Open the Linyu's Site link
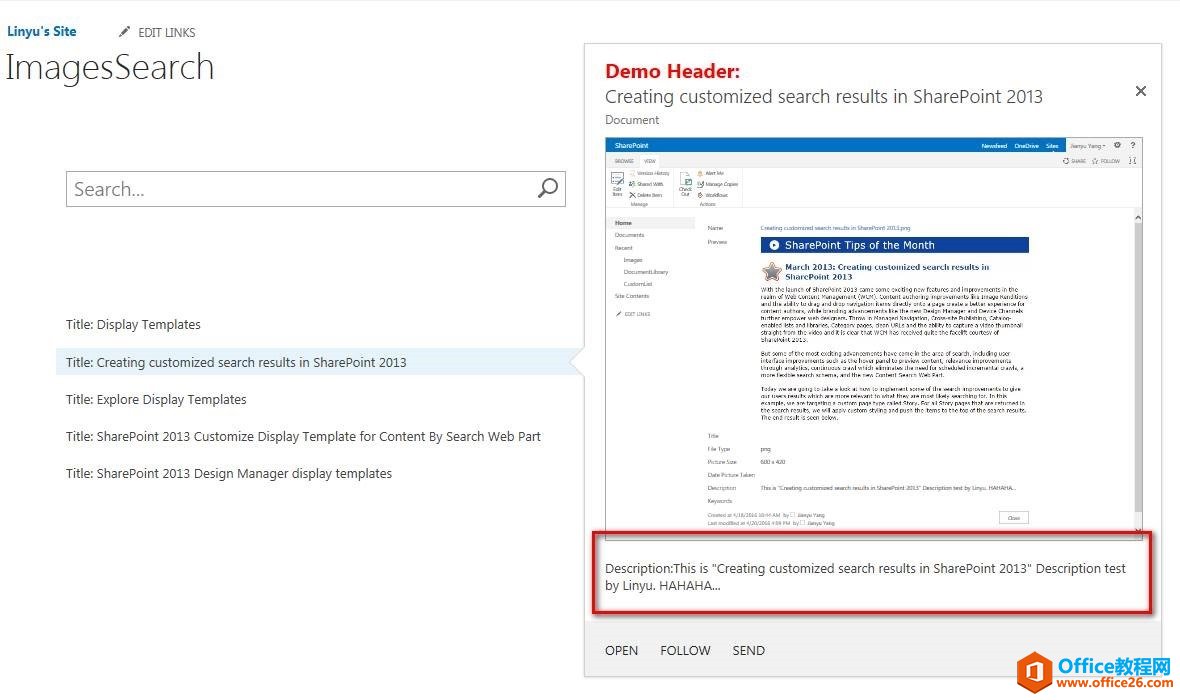This screenshot has width=1180, height=700. point(41,31)
